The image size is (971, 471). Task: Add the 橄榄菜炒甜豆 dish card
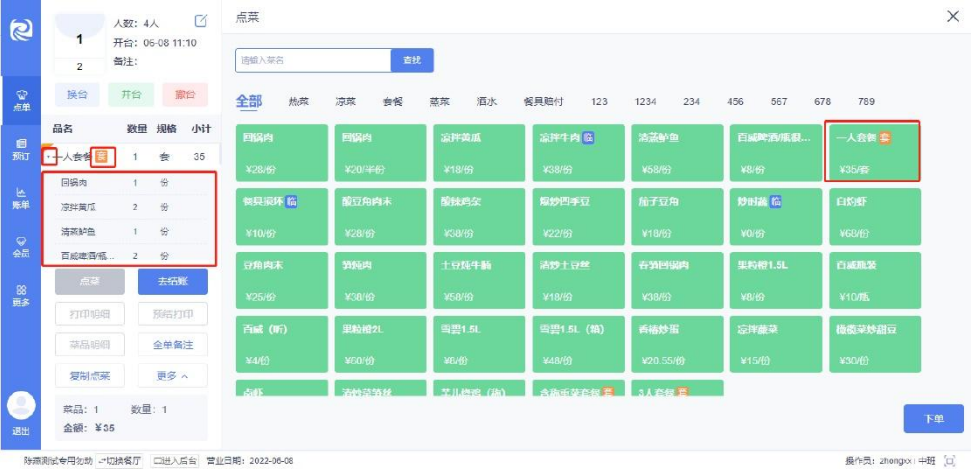(x=875, y=344)
